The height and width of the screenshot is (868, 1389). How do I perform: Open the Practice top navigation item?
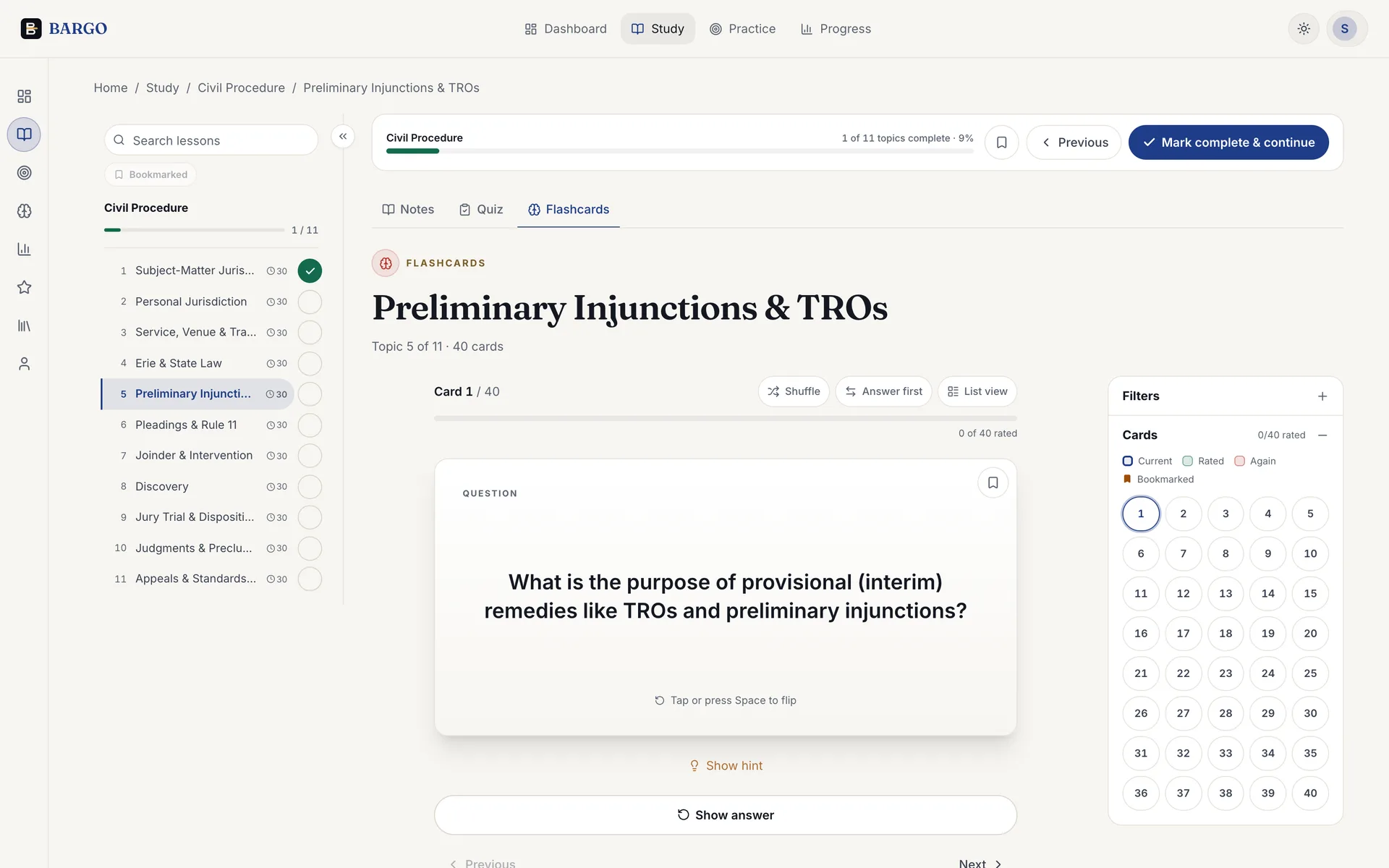tap(742, 29)
